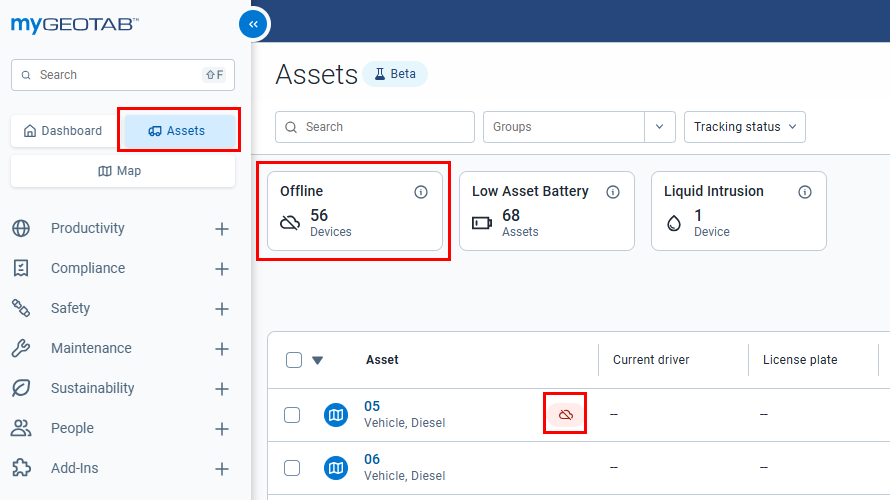The height and width of the screenshot is (500, 890).
Task: Click the Productivity globe icon
Action: 21,228
